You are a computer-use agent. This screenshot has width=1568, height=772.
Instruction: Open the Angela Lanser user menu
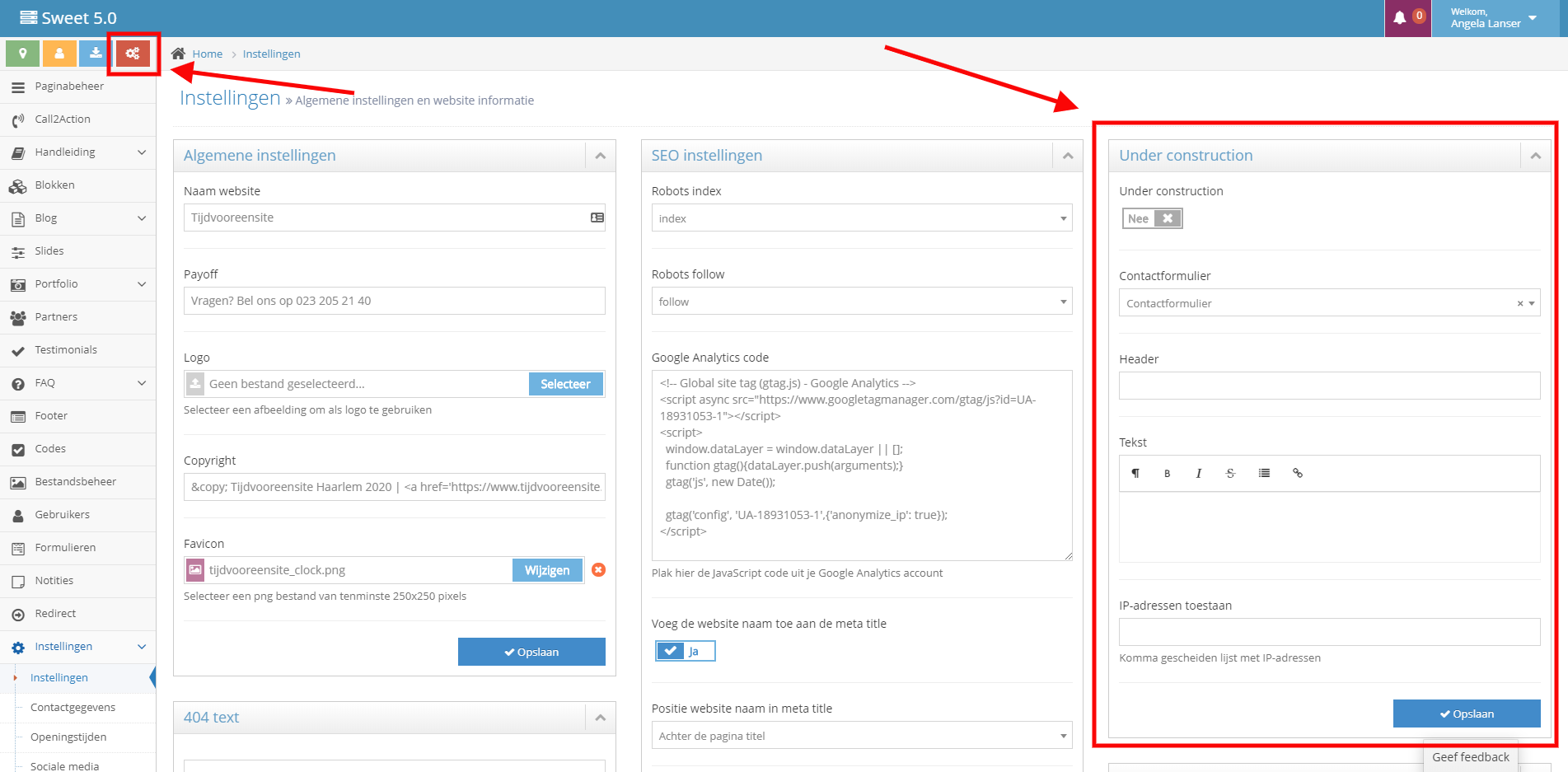click(x=1495, y=18)
